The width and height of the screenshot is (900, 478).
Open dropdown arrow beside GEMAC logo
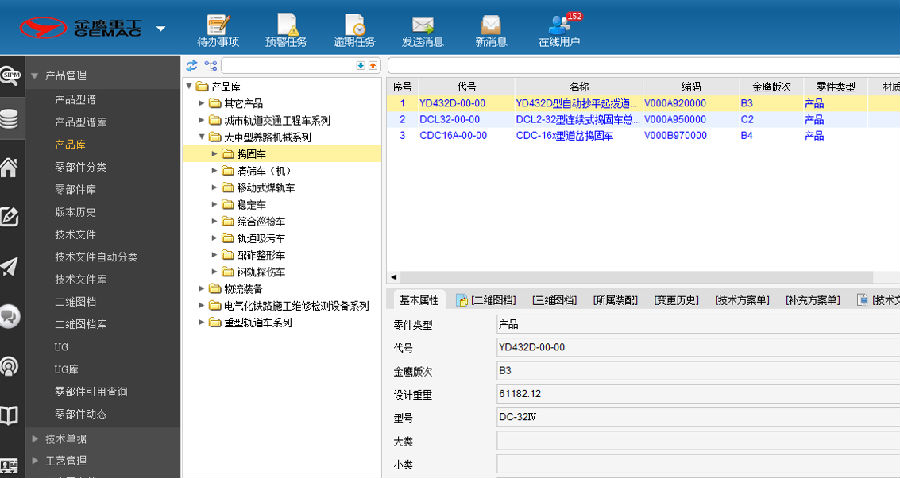pos(161,28)
